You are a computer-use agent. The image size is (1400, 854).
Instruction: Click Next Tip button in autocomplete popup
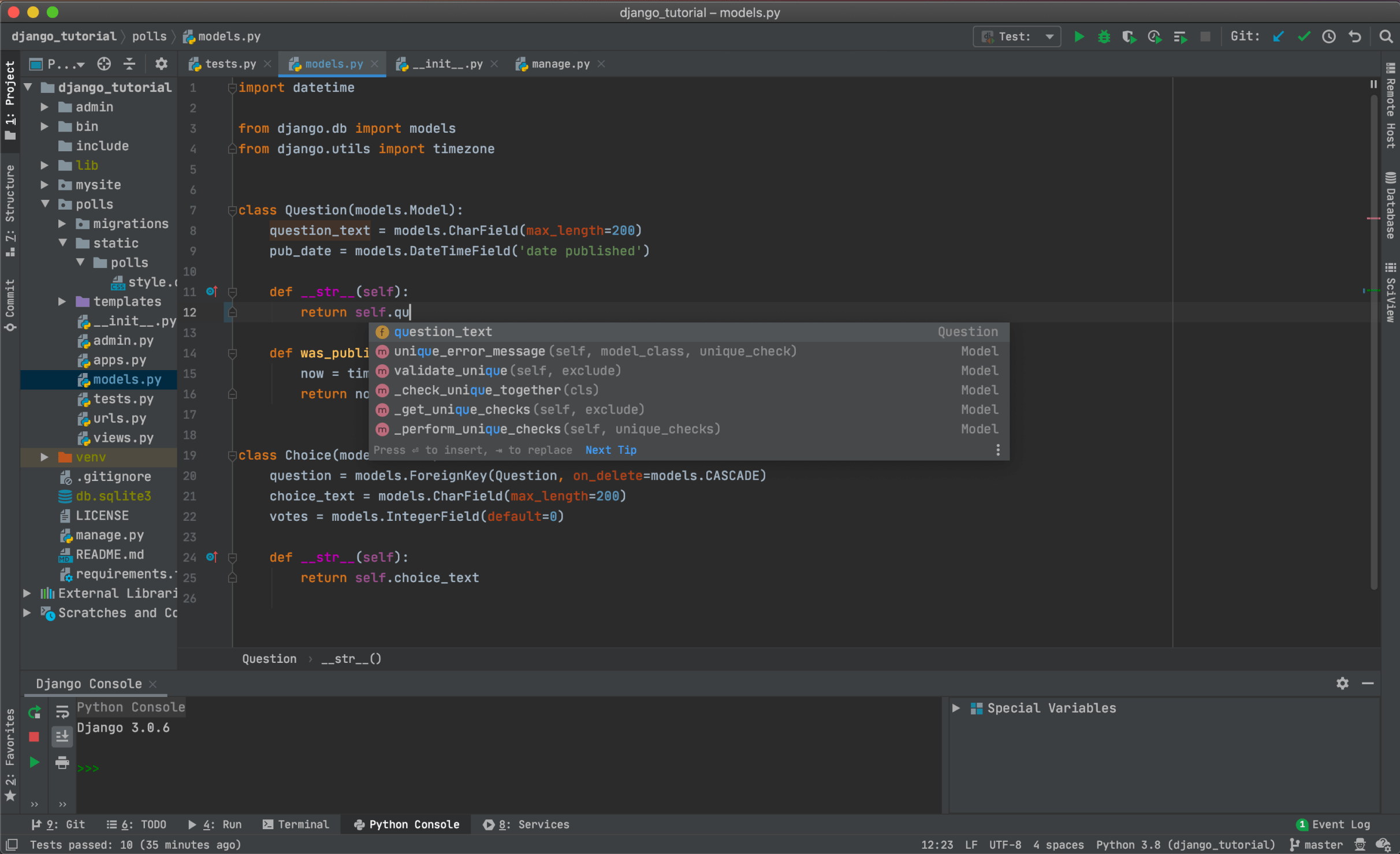click(x=610, y=449)
